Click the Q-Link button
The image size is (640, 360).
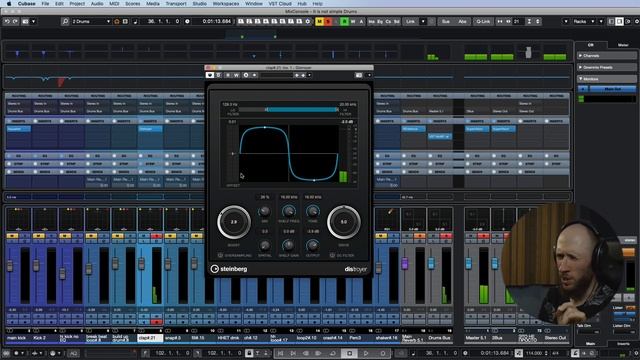(x=483, y=21)
